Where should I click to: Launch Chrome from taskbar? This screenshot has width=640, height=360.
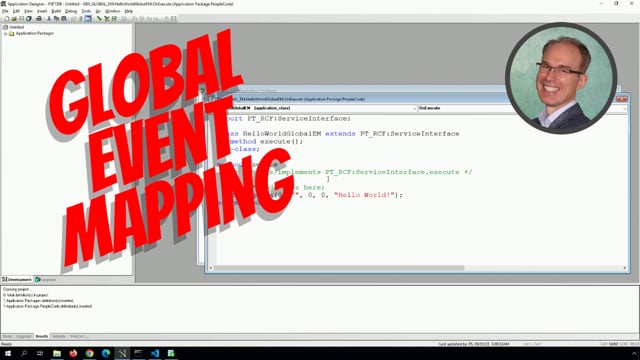tap(89, 353)
